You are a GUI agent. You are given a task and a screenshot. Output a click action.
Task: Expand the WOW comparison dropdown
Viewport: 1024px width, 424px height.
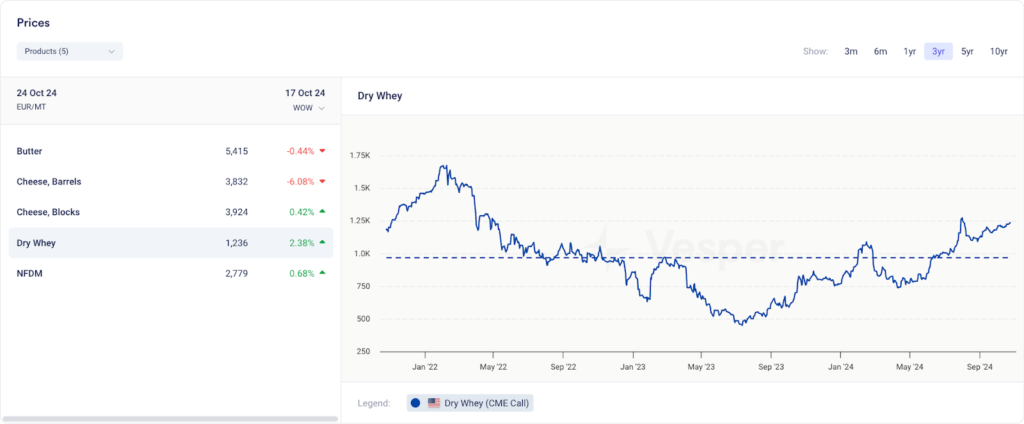(x=309, y=108)
